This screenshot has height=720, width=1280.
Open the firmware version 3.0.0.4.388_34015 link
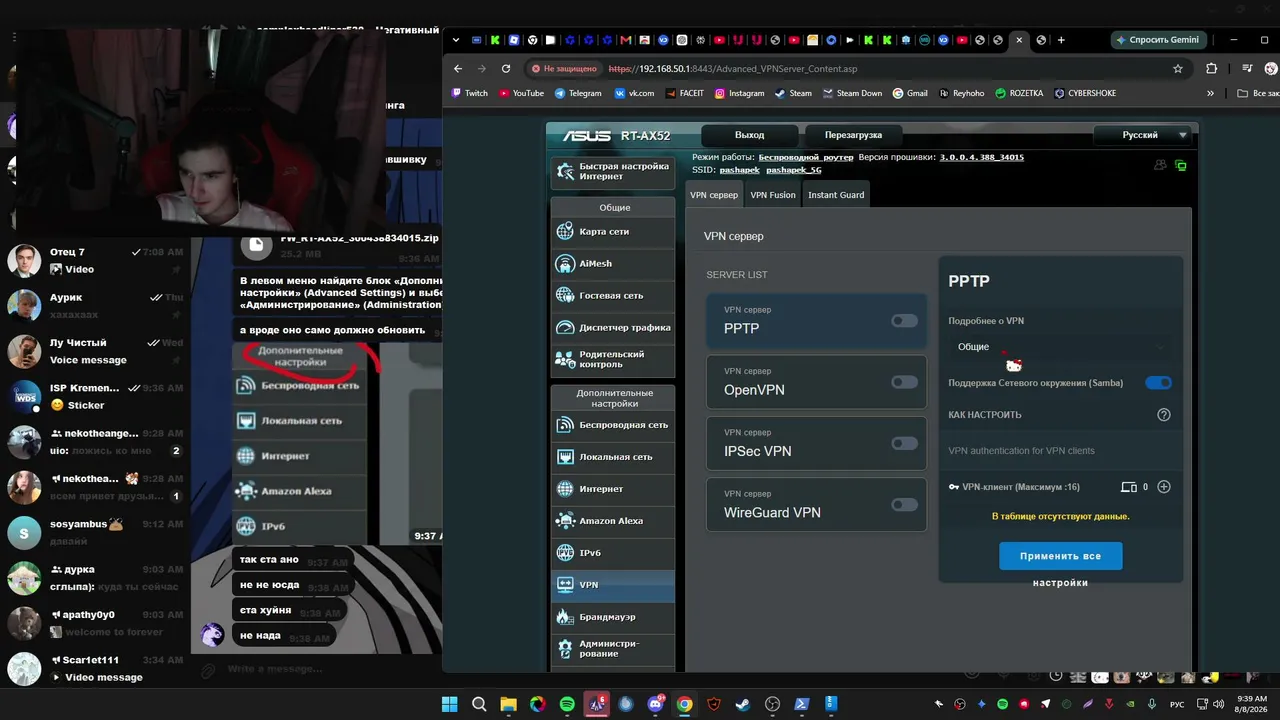coord(981,157)
